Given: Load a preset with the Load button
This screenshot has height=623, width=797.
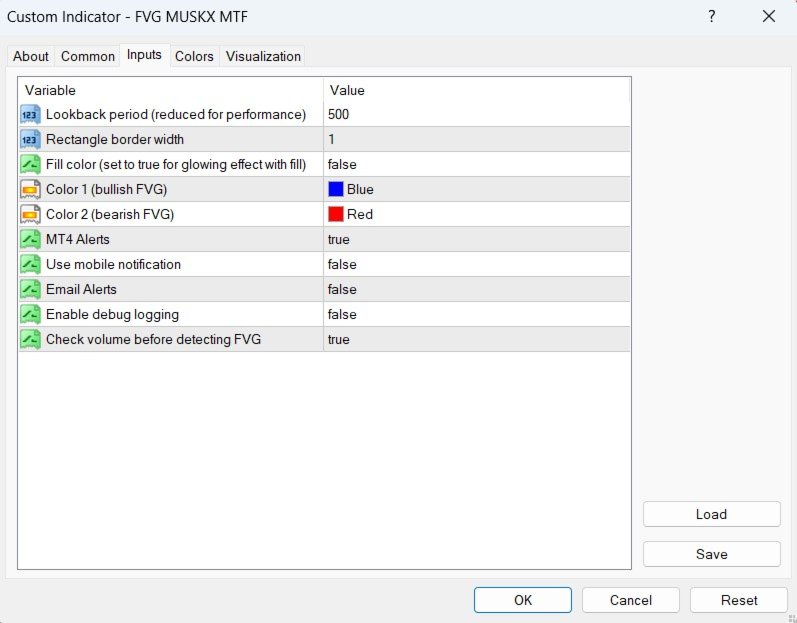Looking at the screenshot, I should coord(712,514).
